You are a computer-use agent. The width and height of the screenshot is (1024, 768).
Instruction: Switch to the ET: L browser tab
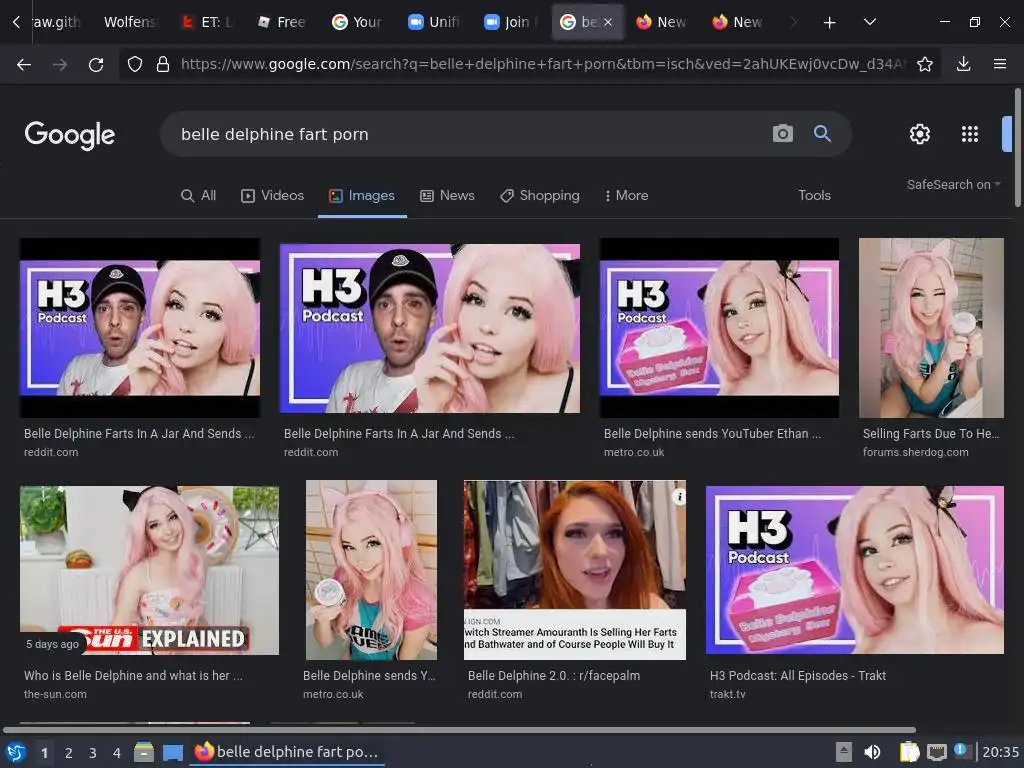click(x=208, y=22)
